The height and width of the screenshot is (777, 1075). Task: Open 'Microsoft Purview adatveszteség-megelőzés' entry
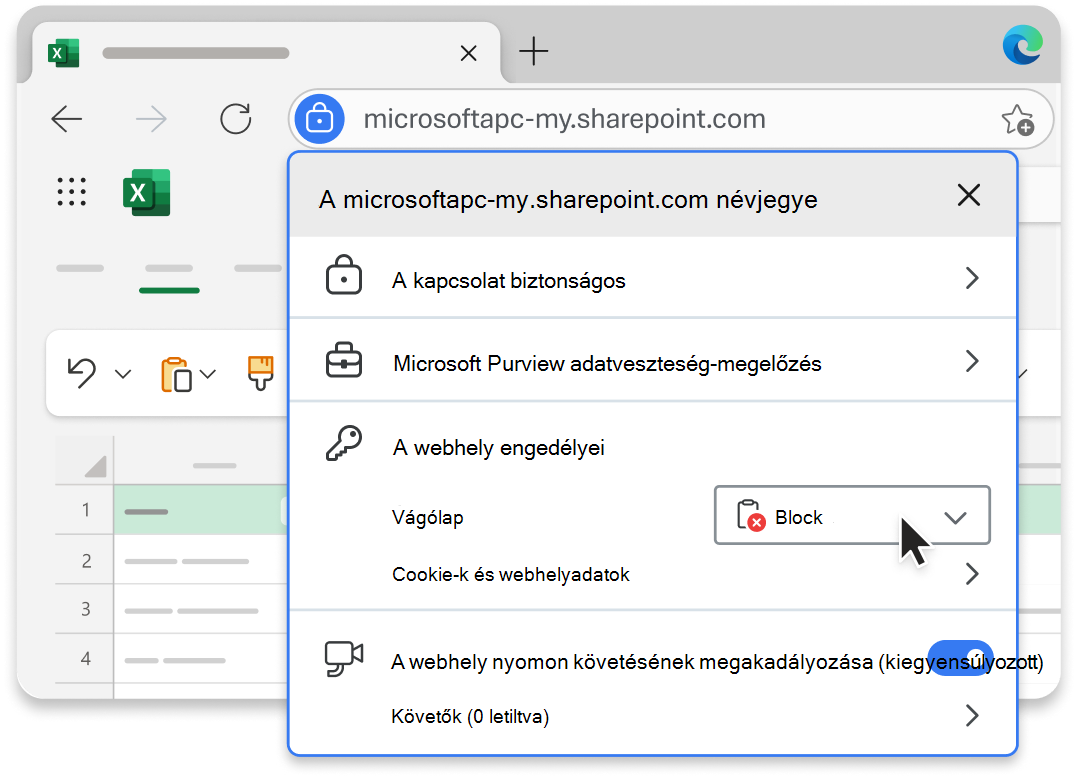(653, 360)
